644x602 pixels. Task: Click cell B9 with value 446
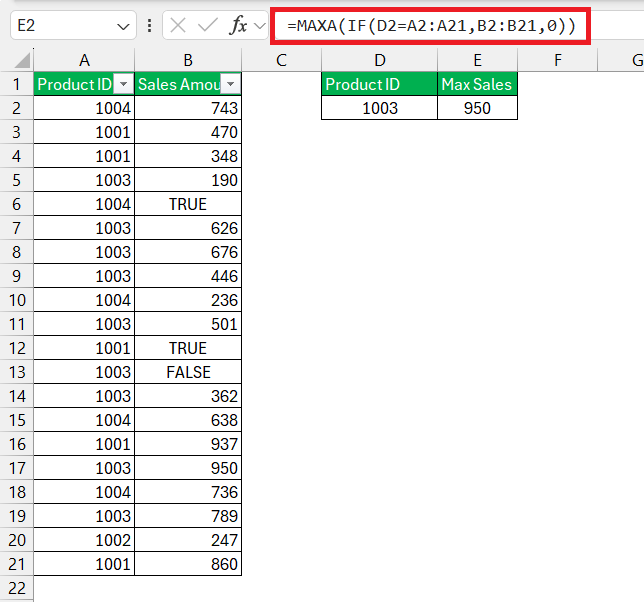[188, 276]
